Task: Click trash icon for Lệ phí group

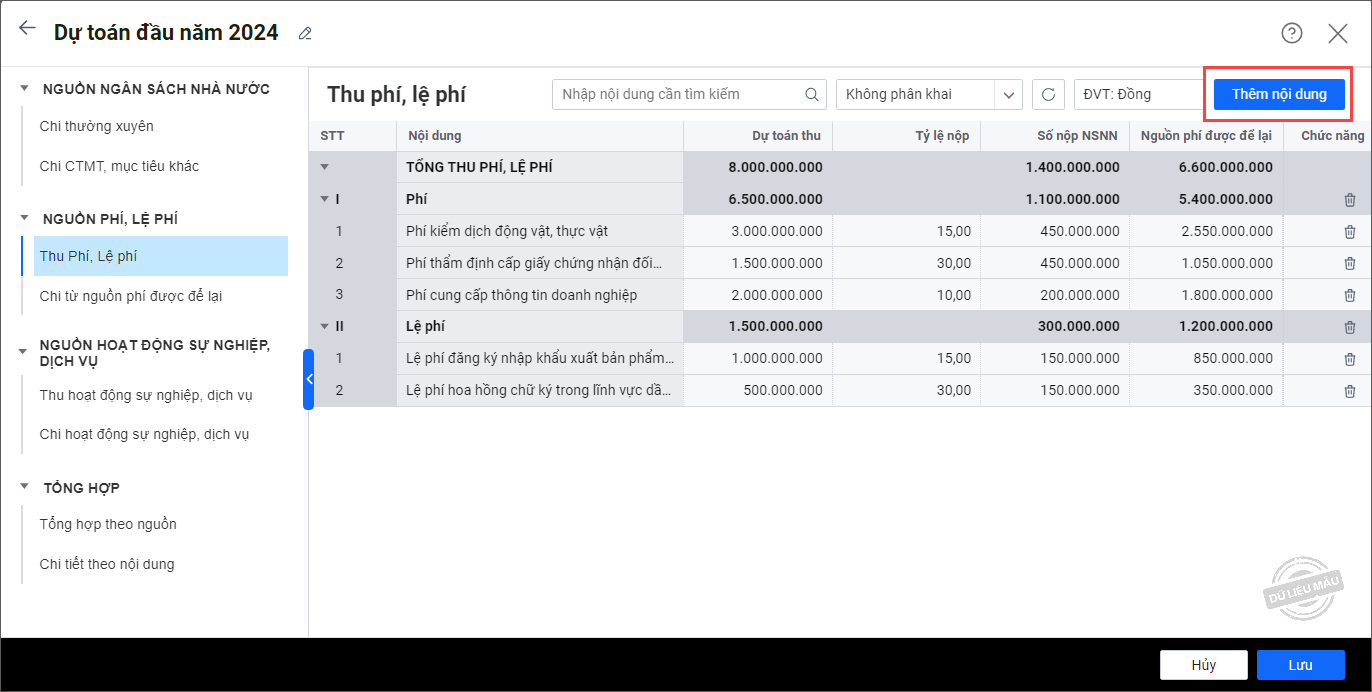Action: (1349, 327)
